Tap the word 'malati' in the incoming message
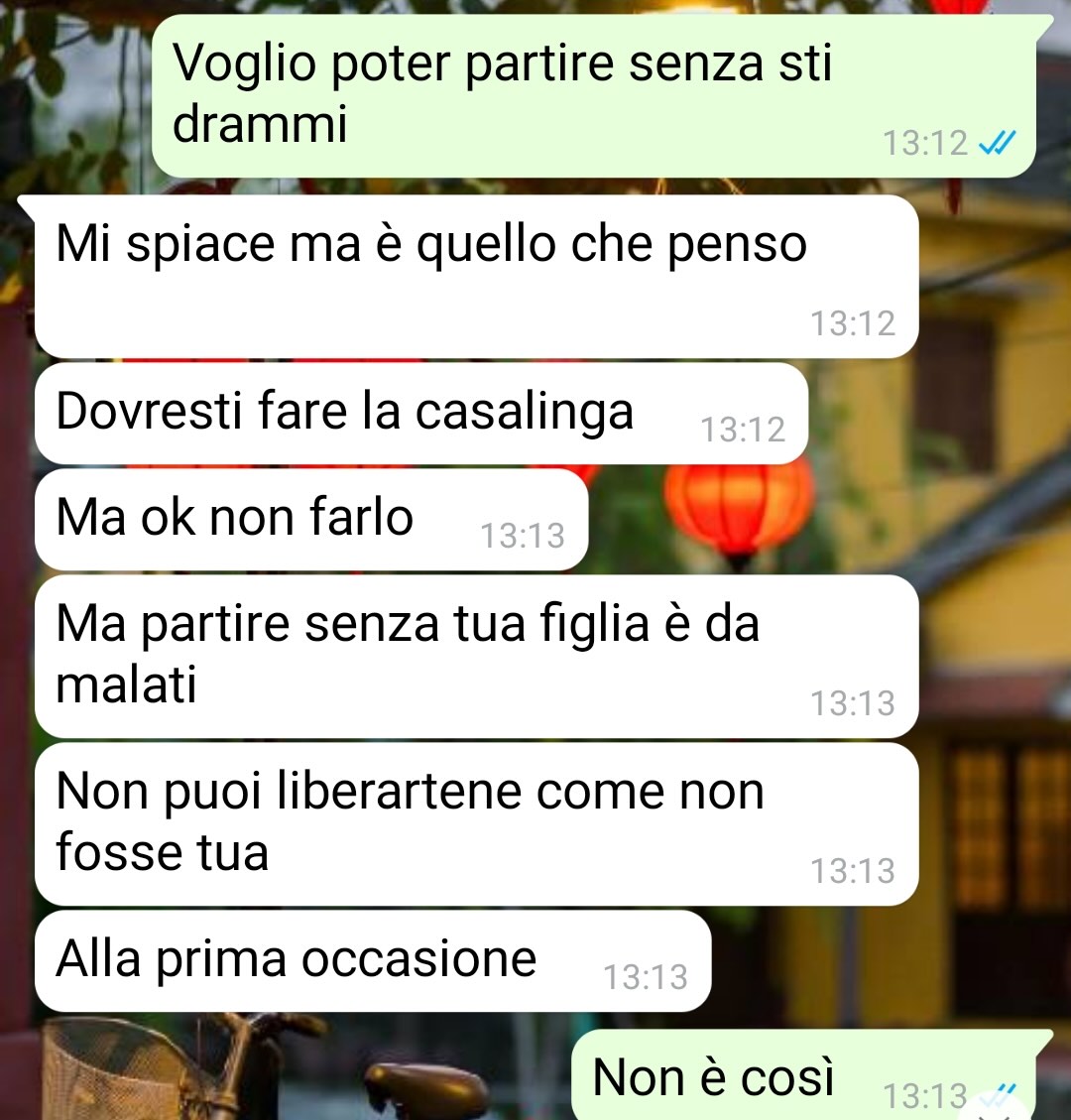This screenshot has height=1120, width=1071. [126, 685]
